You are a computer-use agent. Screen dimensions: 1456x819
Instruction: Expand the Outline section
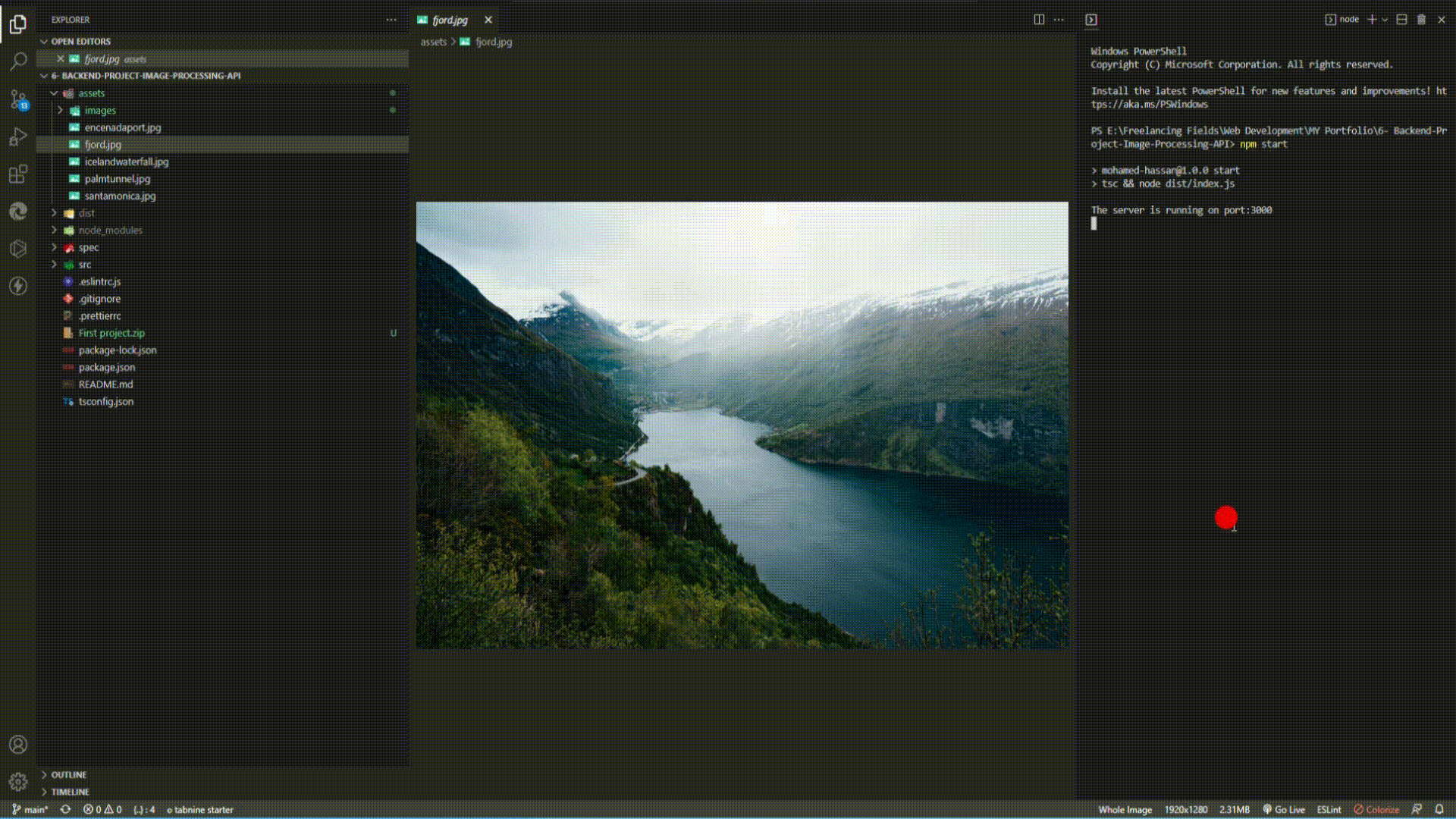point(44,775)
